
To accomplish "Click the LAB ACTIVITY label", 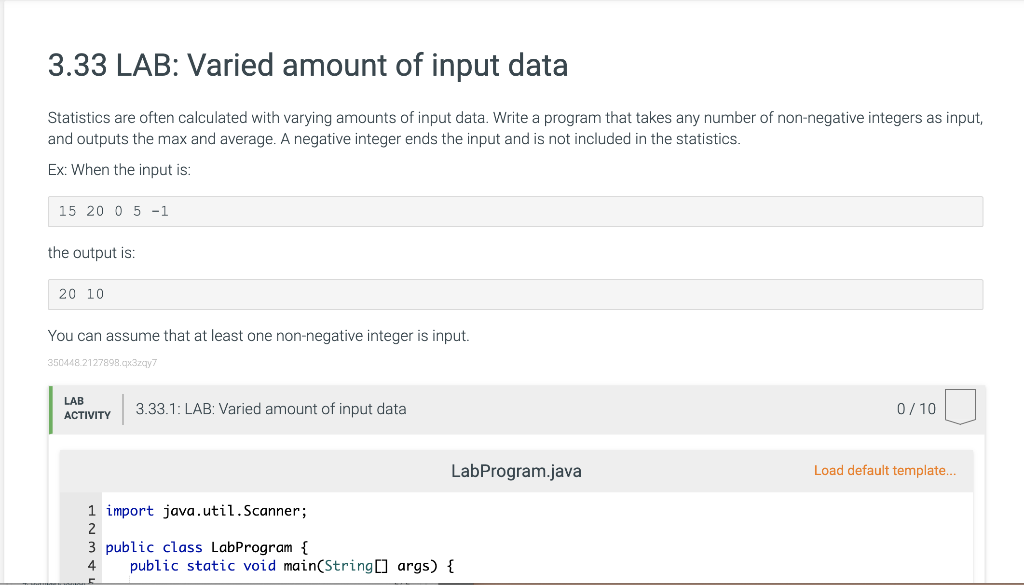I will coord(87,408).
